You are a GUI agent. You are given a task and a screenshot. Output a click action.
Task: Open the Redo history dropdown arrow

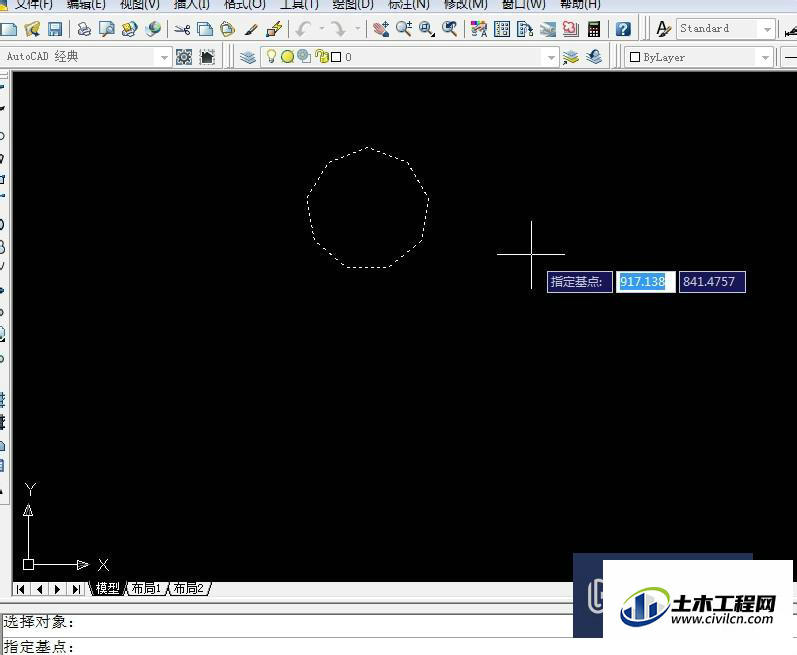click(358, 28)
